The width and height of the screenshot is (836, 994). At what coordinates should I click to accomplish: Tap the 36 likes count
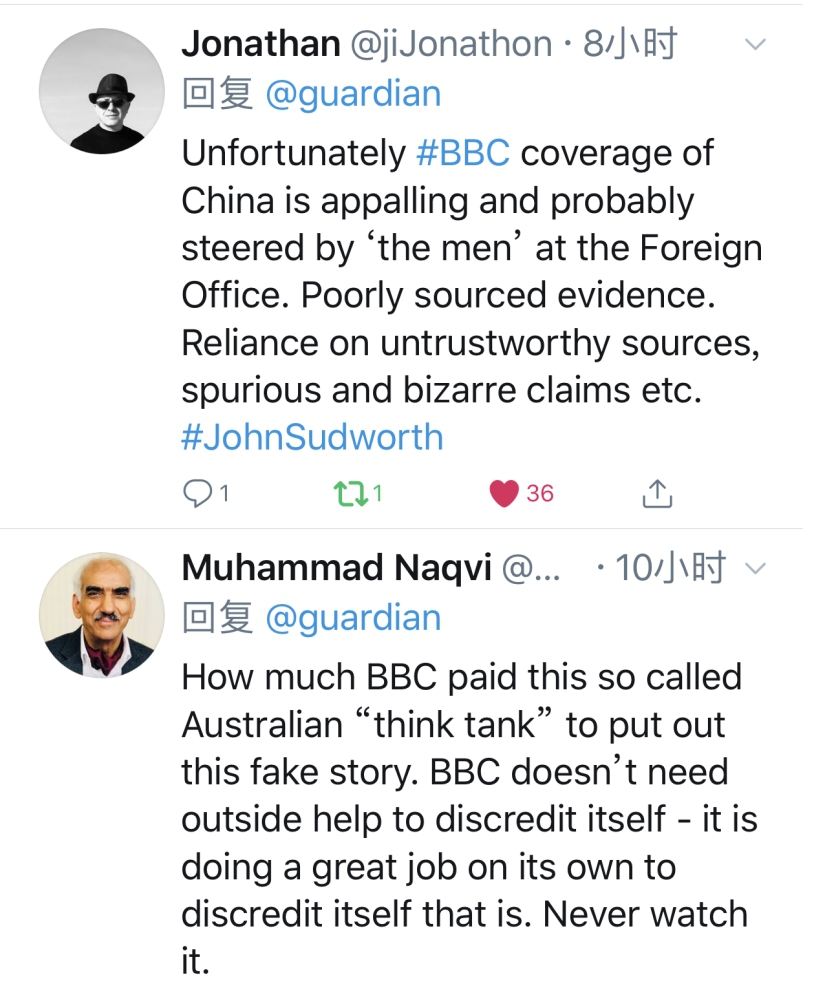(x=539, y=493)
